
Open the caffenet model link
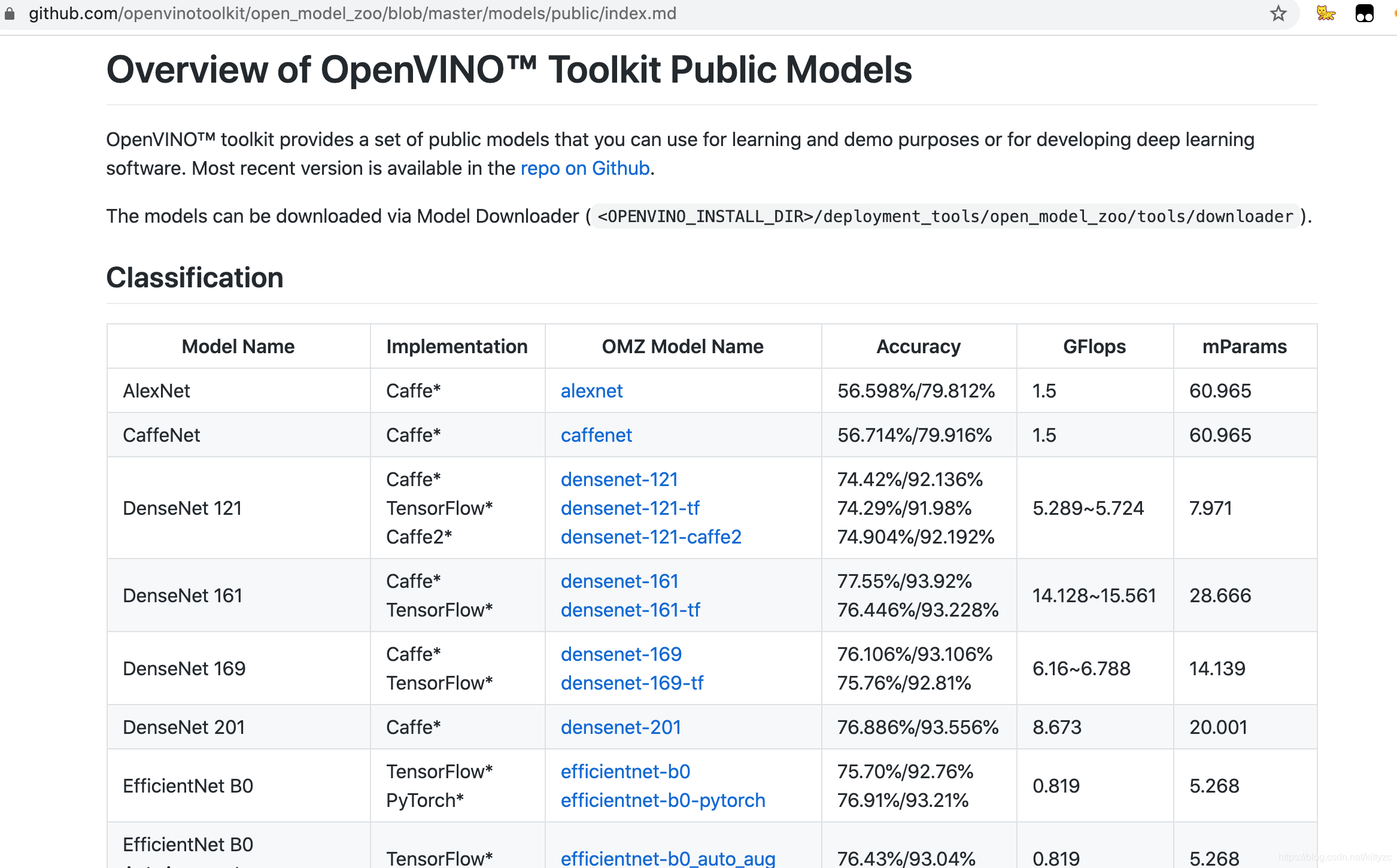click(596, 435)
